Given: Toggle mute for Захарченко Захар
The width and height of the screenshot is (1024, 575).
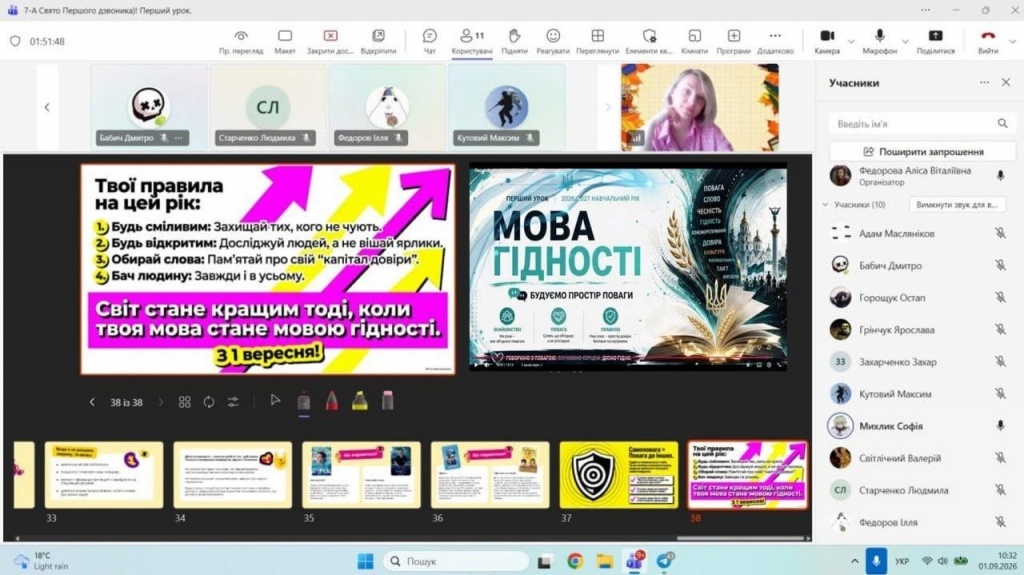Looking at the screenshot, I should click(1000, 361).
